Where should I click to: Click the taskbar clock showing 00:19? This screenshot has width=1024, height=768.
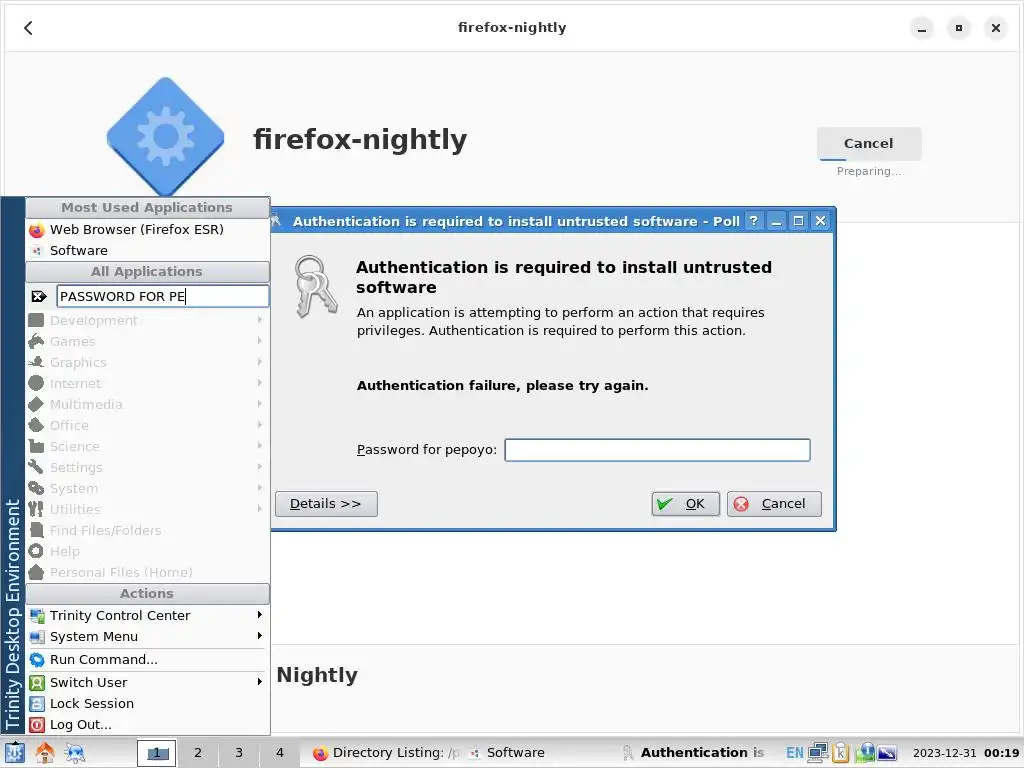(965, 753)
